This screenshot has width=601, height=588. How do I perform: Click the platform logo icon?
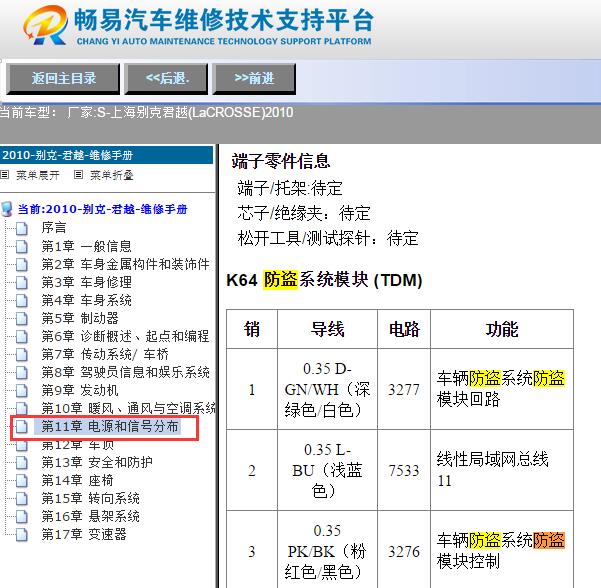tap(45, 25)
